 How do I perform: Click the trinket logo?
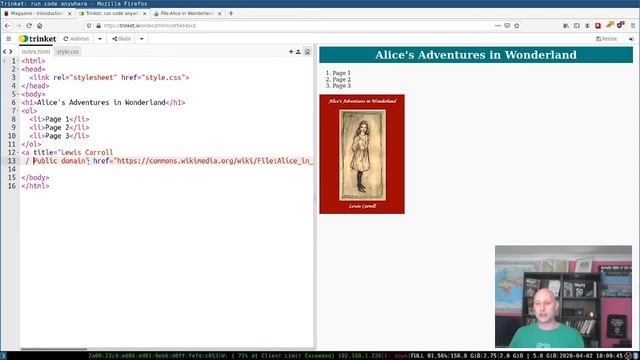pyautogui.click(x=37, y=39)
